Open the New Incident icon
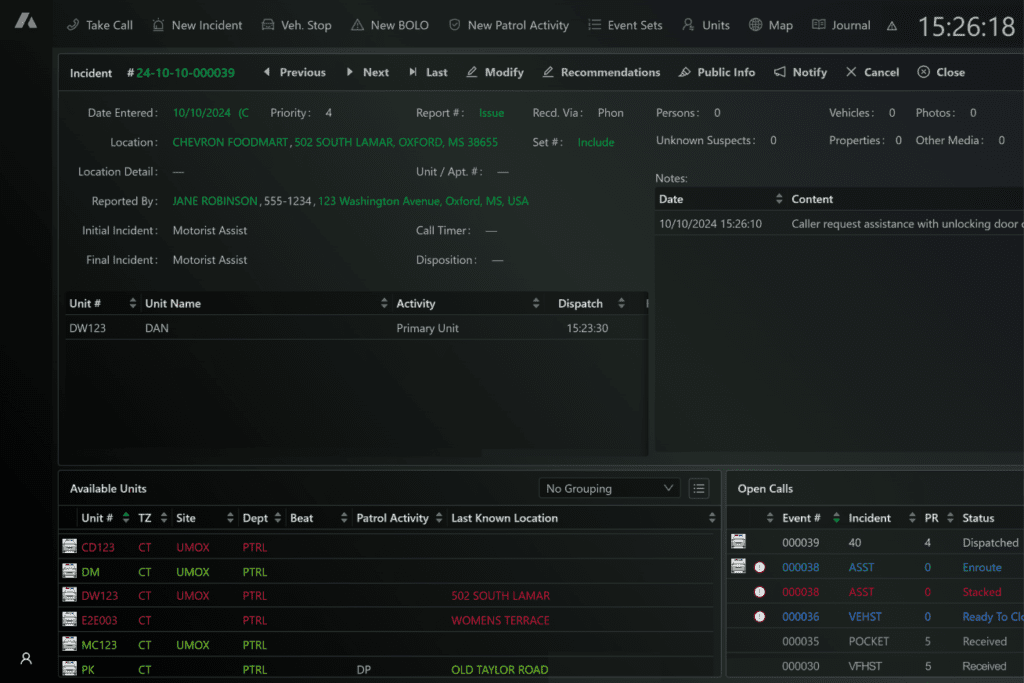Image resolution: width=1024 pixels, height=683 pixels. (x=158, y=25)
